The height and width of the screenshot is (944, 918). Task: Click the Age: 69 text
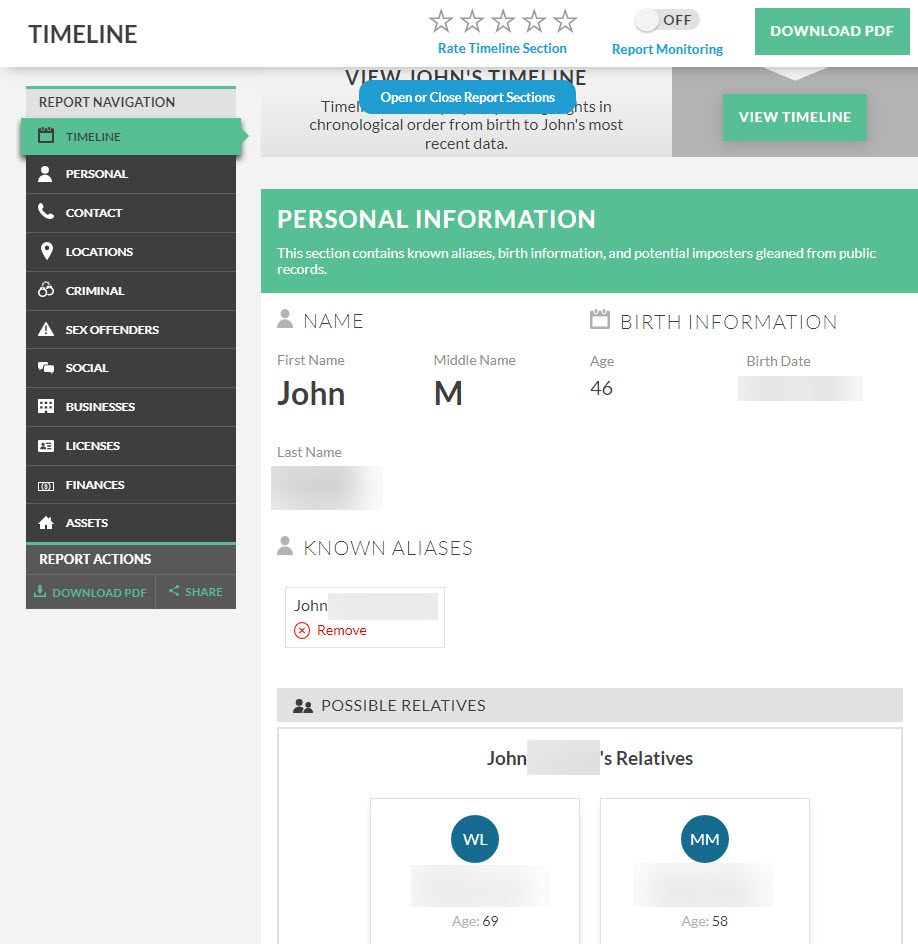coord(475,921)
